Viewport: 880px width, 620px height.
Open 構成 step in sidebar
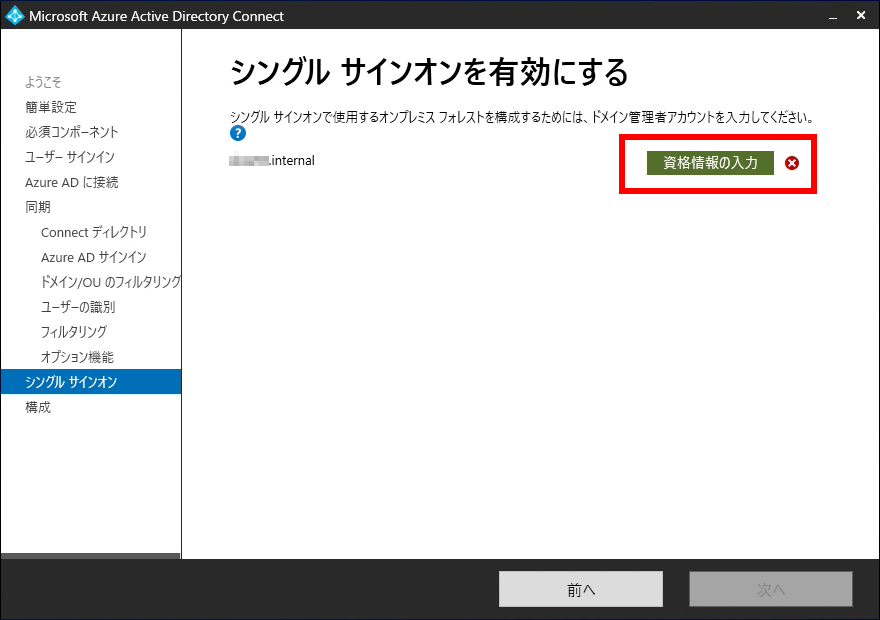click(38, 407)
